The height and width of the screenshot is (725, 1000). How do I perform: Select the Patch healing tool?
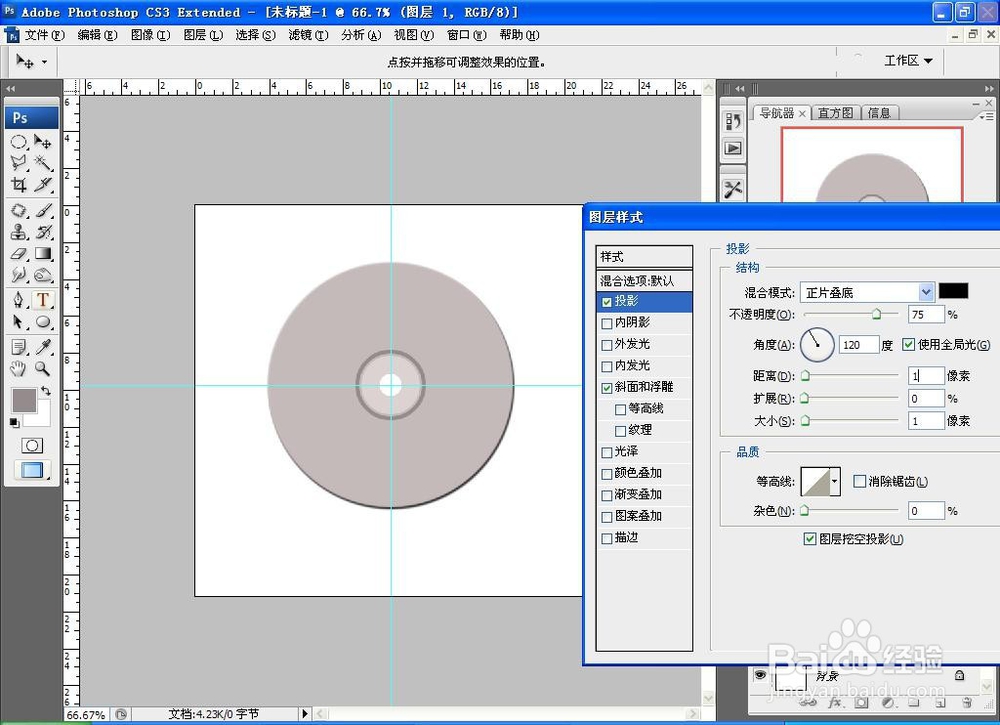click(19, 210)
